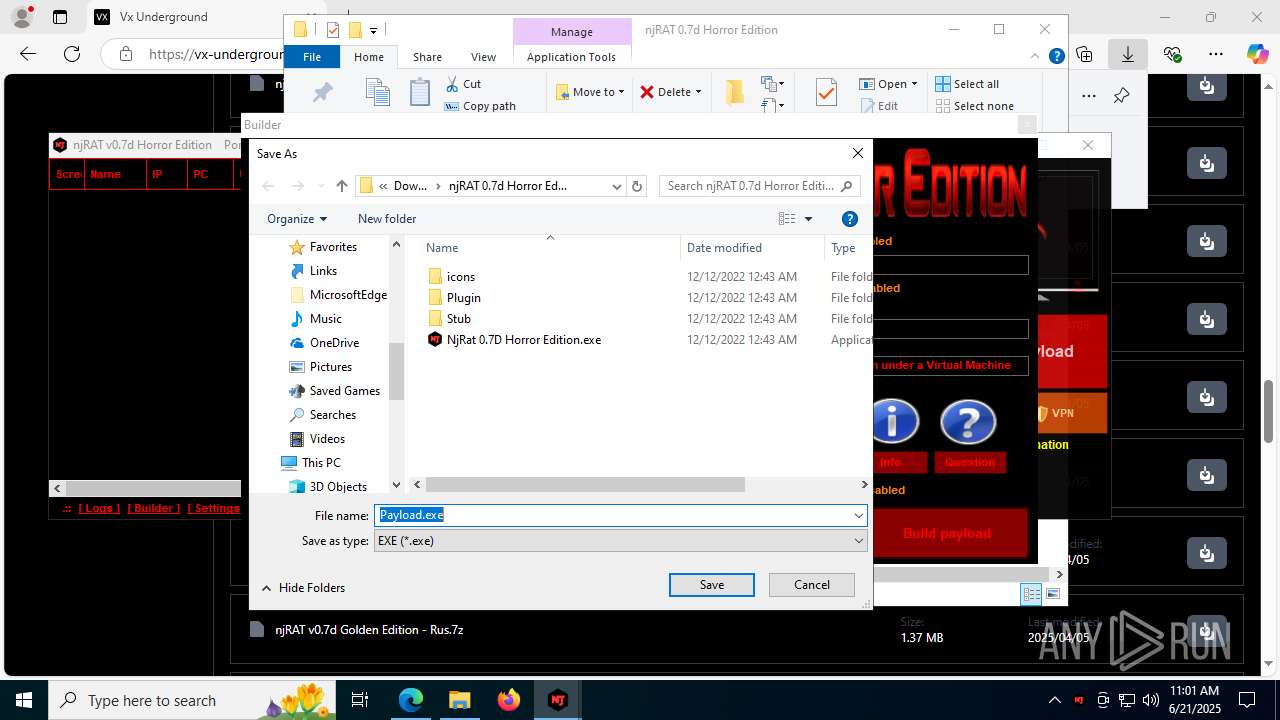Select This PC in navigation pane

click(x=320, y=463)
